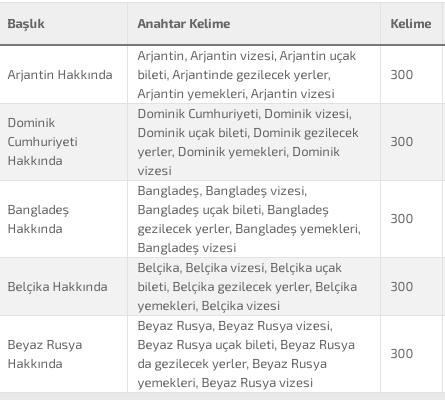Click the 300 word count for Belçika
This screenshot has width=445, height=400.
click(x=402, y=287)
